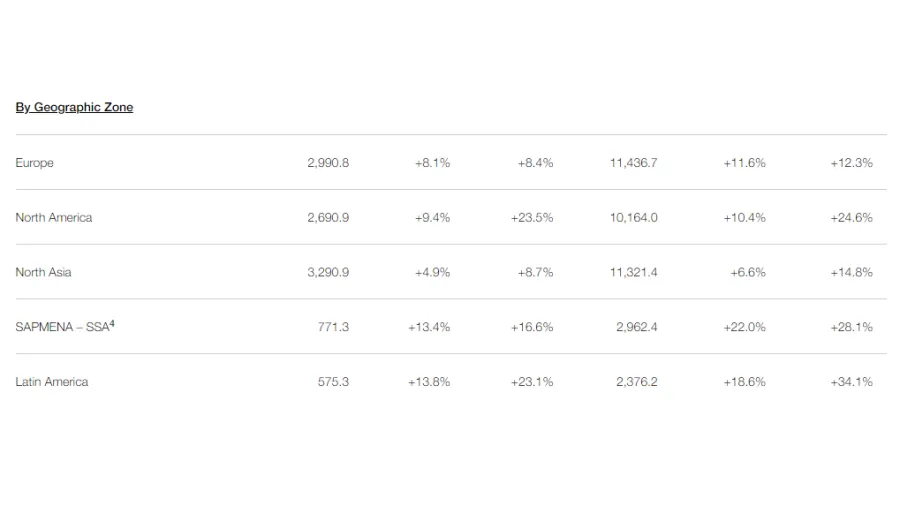Select Latin America's 575.3 value
Screen dimensions: 900x506
[x=333, y=382]
